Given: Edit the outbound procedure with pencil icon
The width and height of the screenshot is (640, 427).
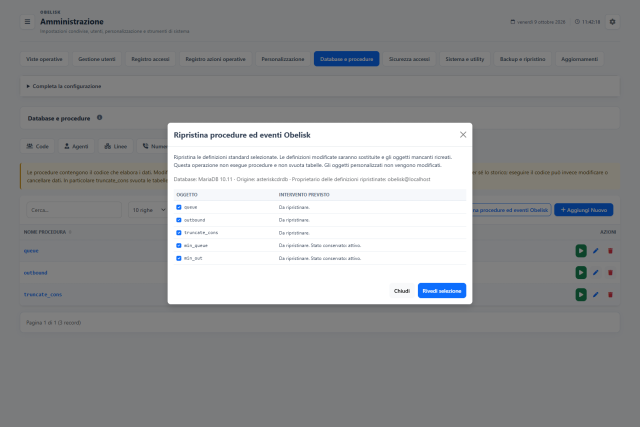Looking at the screenshot, I should click(596, 272).
